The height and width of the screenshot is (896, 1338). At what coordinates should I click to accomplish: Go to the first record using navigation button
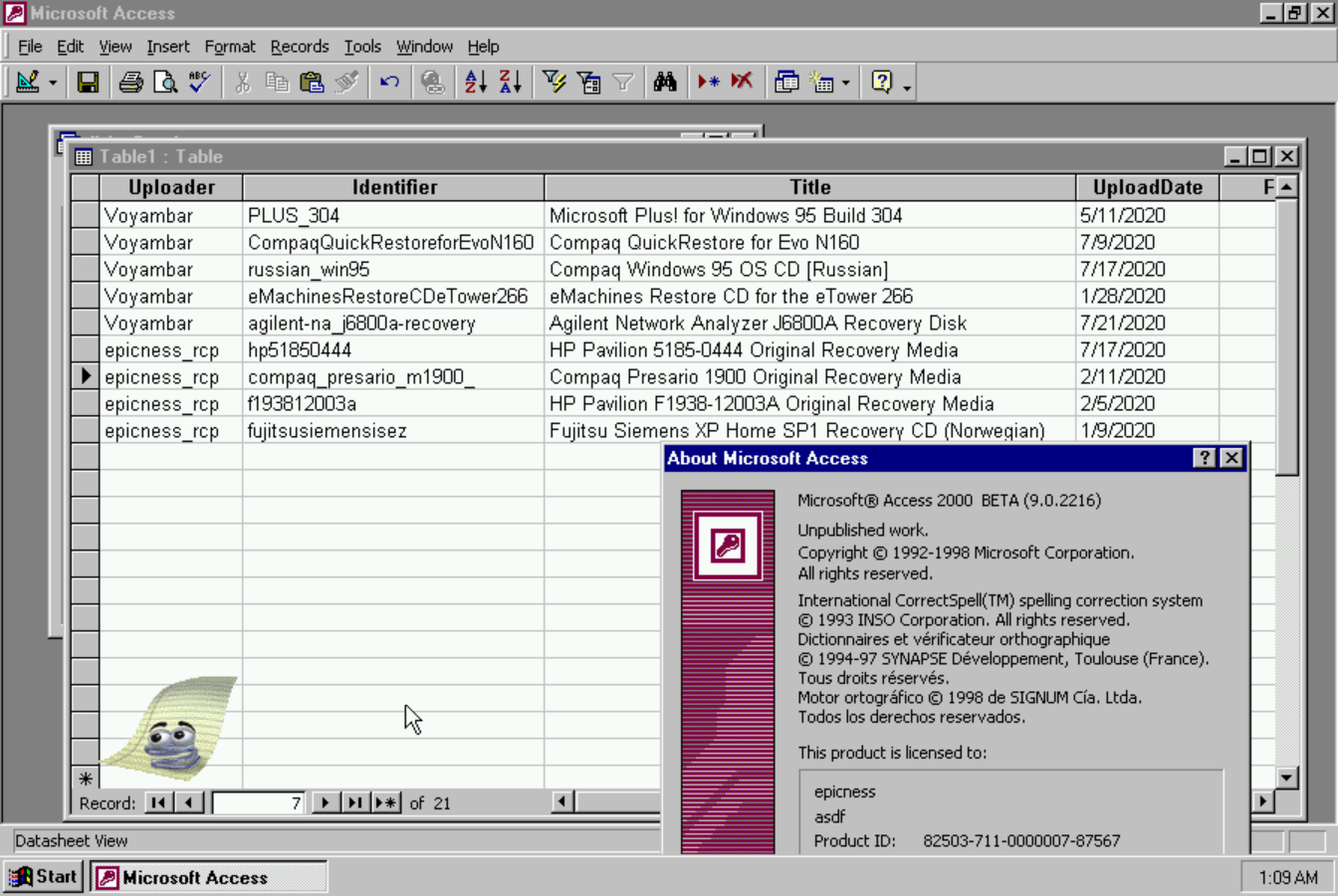tap(159, 802)
